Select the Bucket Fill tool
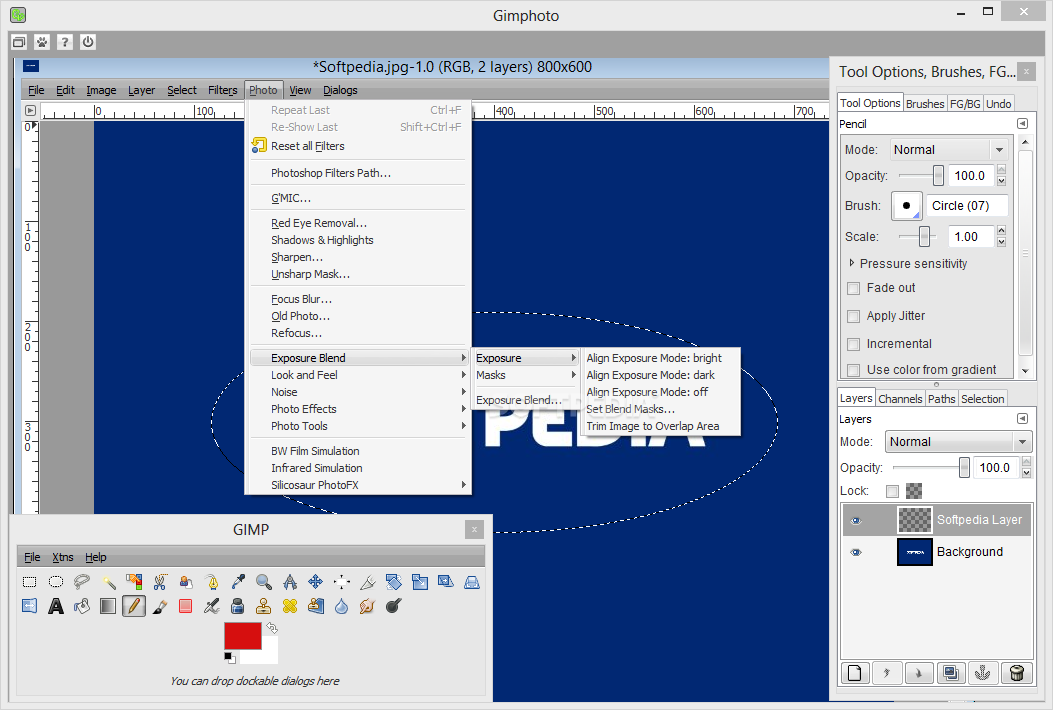The width and height of the screenshot is (1053, 710). [x=82, y=606]
